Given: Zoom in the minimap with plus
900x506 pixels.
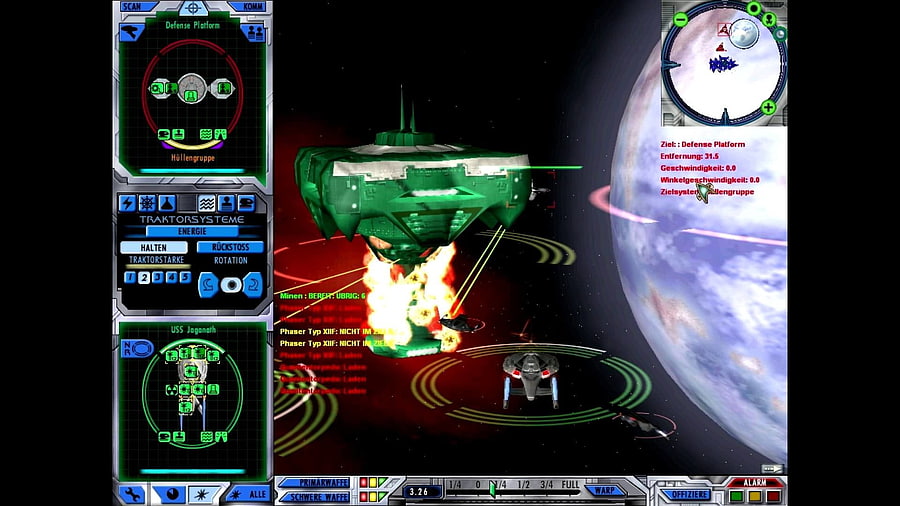Looking at the screenshot, I should 768,107.
